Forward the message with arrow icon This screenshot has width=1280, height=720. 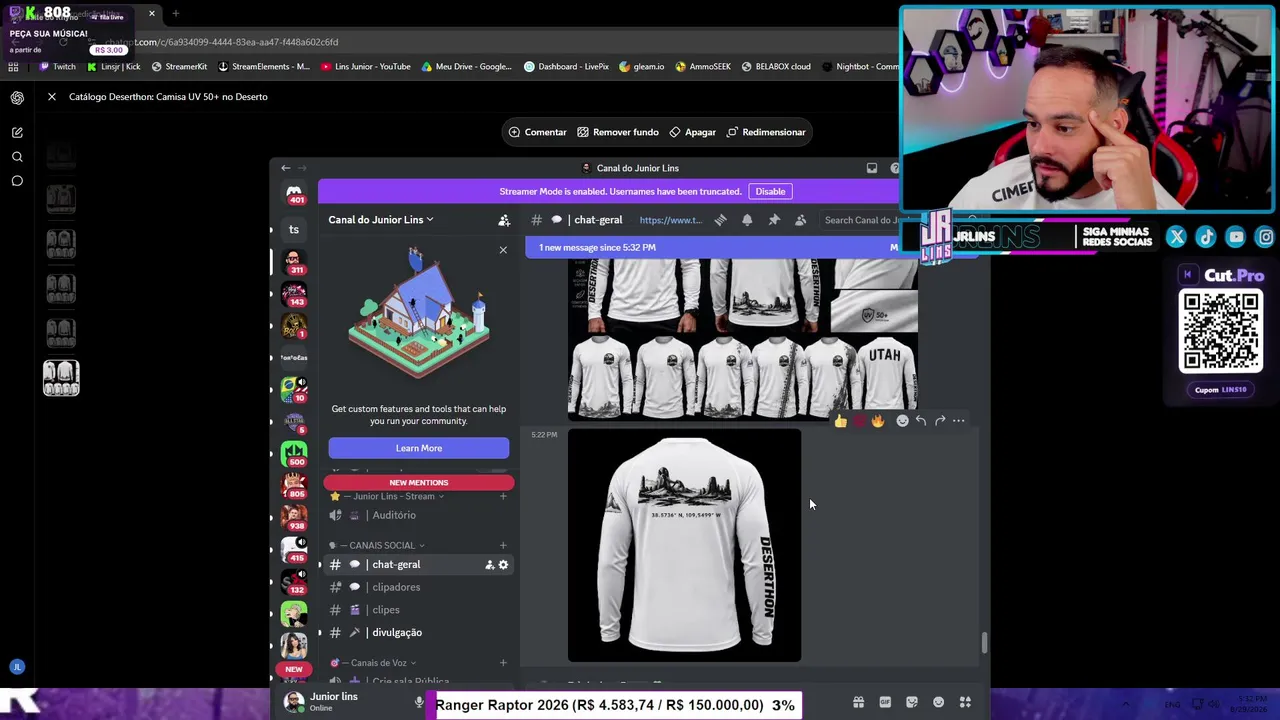(x=940, y=421)
